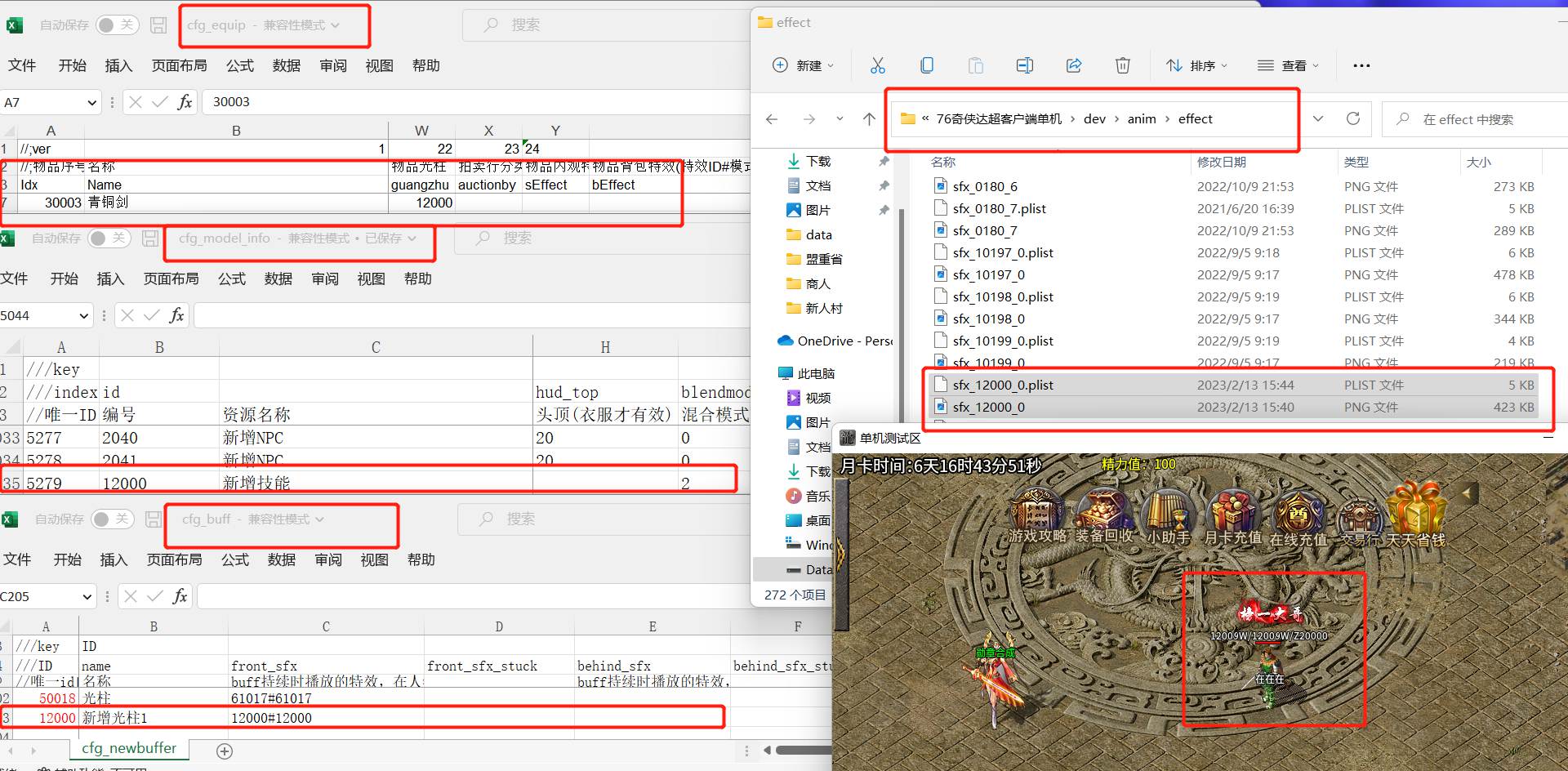The height and width of the screenshot is (771, 1568).
Task: Sort files by 修改日期 column header
Action: [1222, 163]
